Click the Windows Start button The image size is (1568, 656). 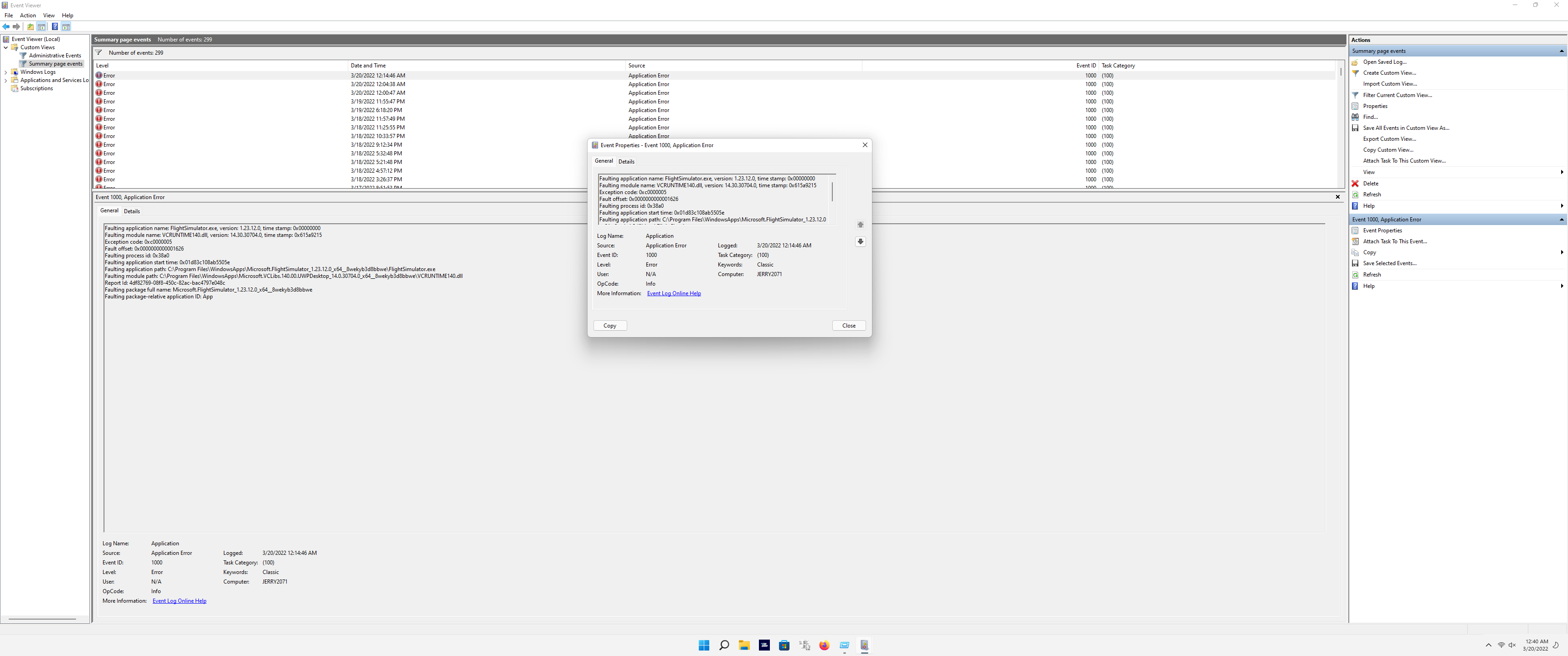point(704,645)
